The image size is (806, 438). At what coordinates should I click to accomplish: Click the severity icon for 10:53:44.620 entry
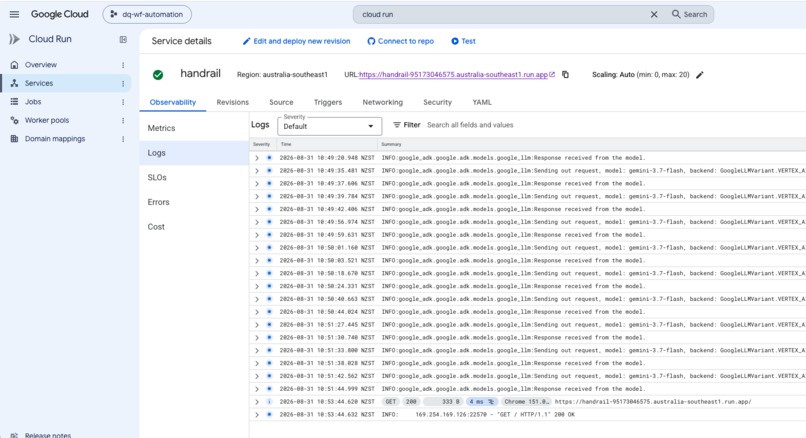(269, 402)
